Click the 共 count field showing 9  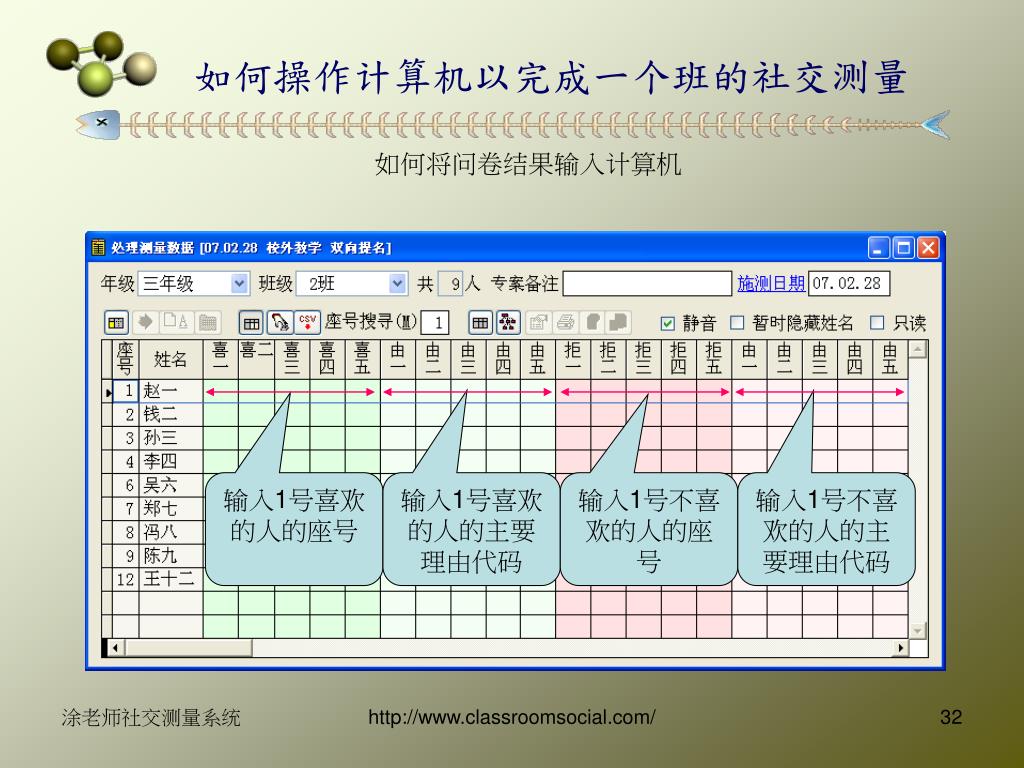[x=450, y=283]
